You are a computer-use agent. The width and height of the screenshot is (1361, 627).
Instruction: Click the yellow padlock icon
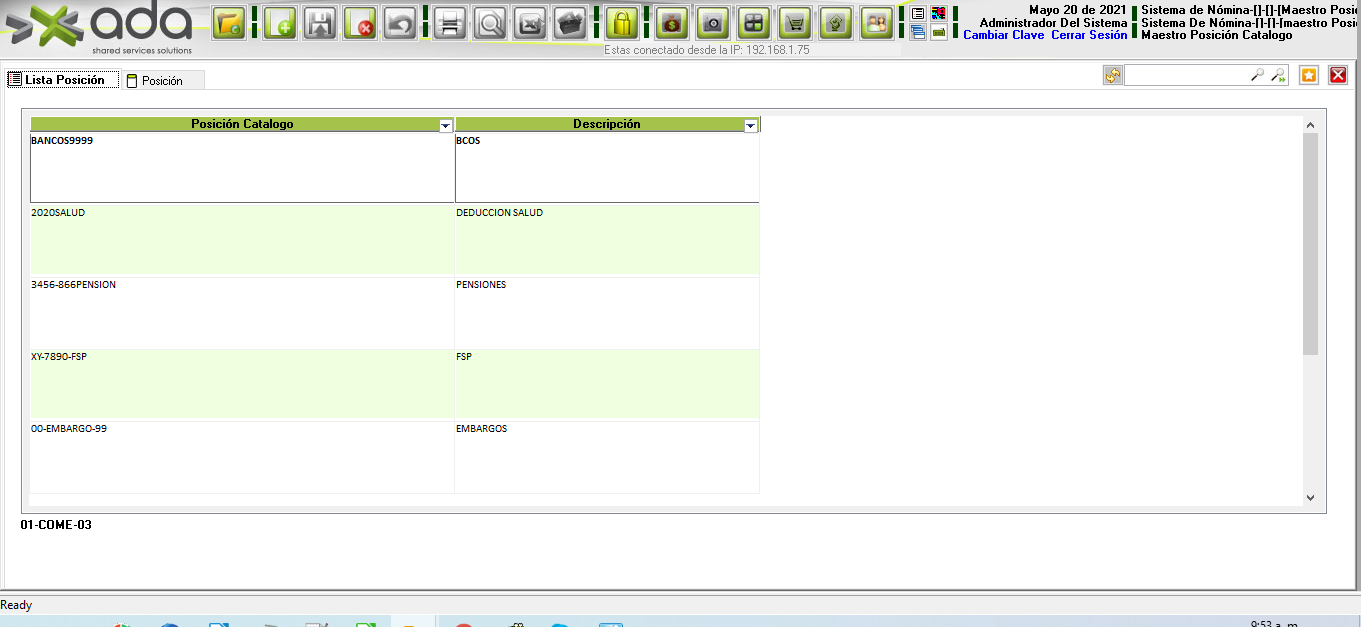click(x=622, y=23)
